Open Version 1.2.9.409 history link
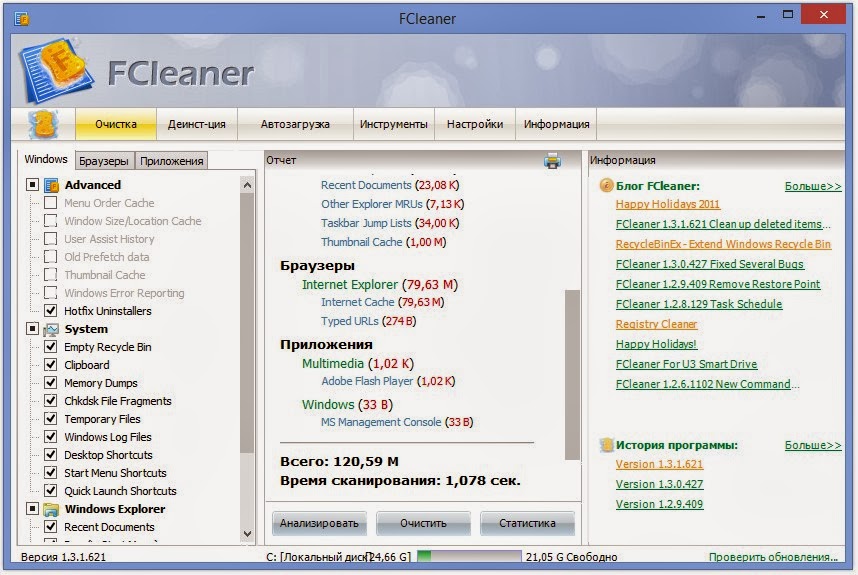The height and width of the screenshot is (575, 858). (659, 504)
